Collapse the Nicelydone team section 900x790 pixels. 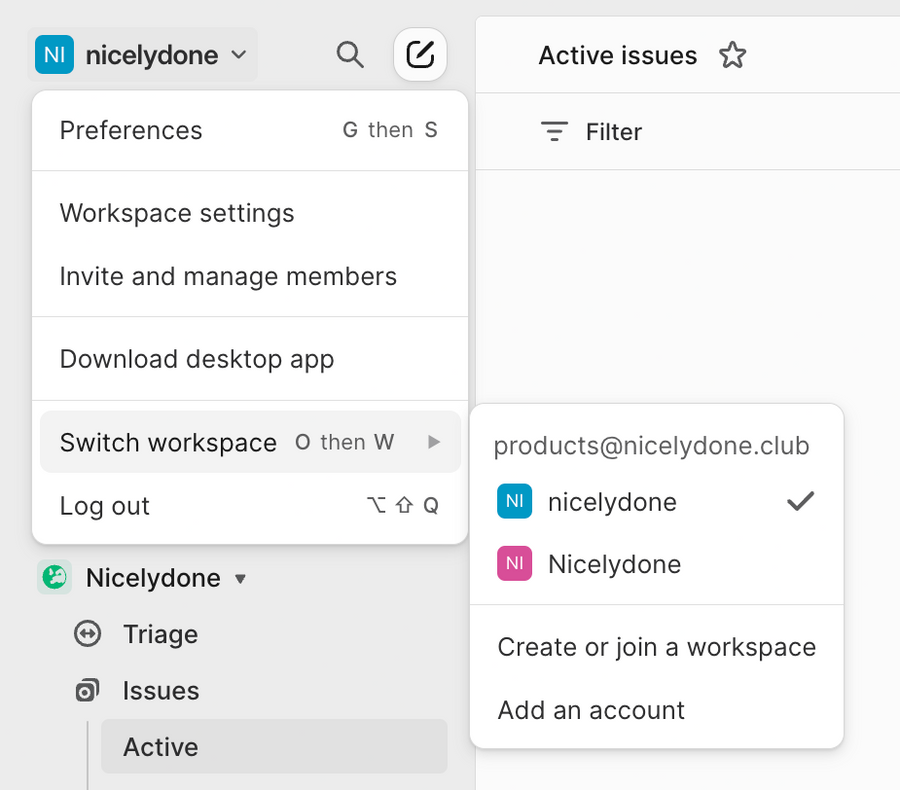pyautogui.click(x=240, y=577)
